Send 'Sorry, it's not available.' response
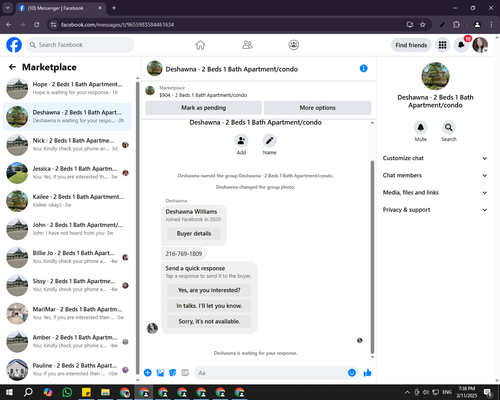Image resolution: width=500 pixels, height=400 pixels. [209, 321]
